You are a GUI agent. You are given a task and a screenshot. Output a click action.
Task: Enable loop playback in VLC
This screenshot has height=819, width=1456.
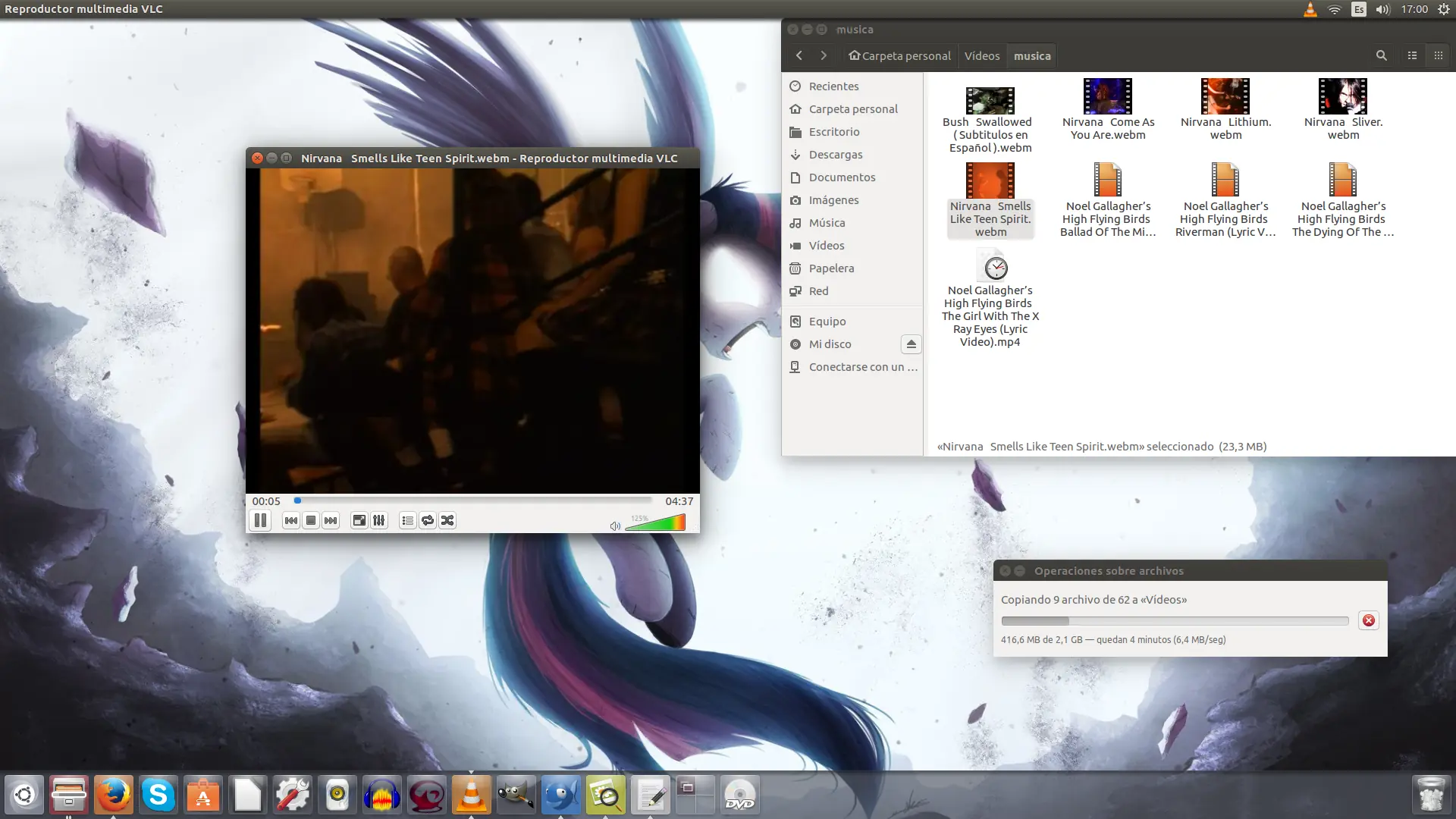pyautogui.click(x=427, y=520)
